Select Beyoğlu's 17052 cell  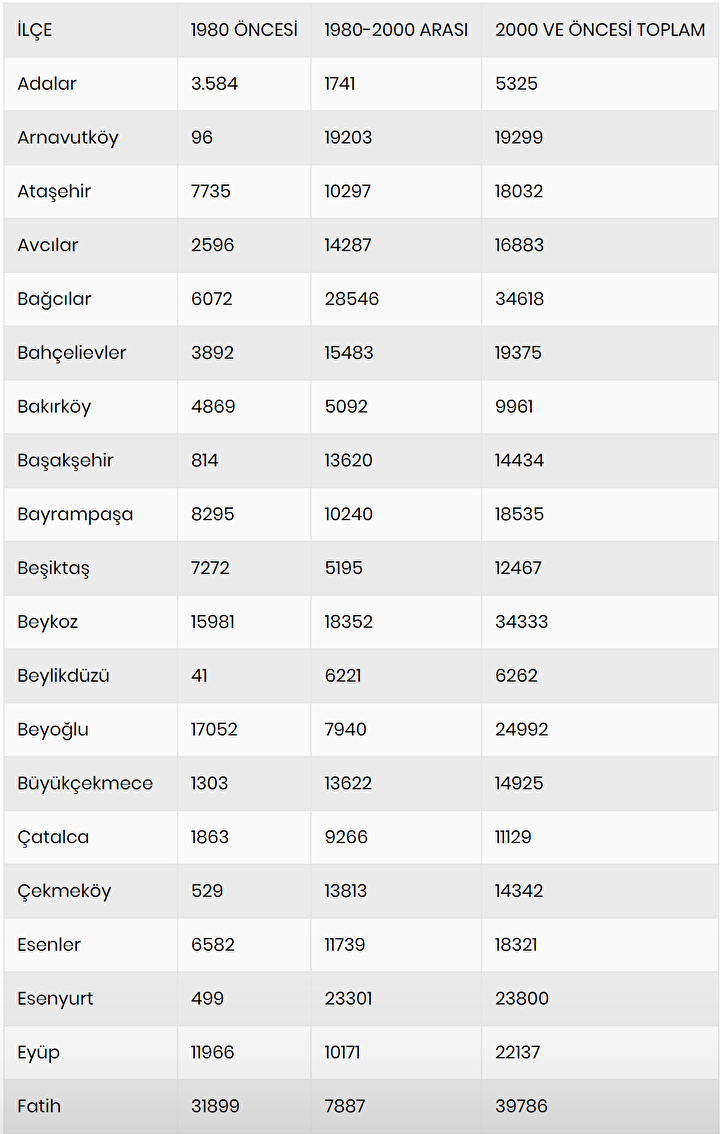click(x=214, y=730)
